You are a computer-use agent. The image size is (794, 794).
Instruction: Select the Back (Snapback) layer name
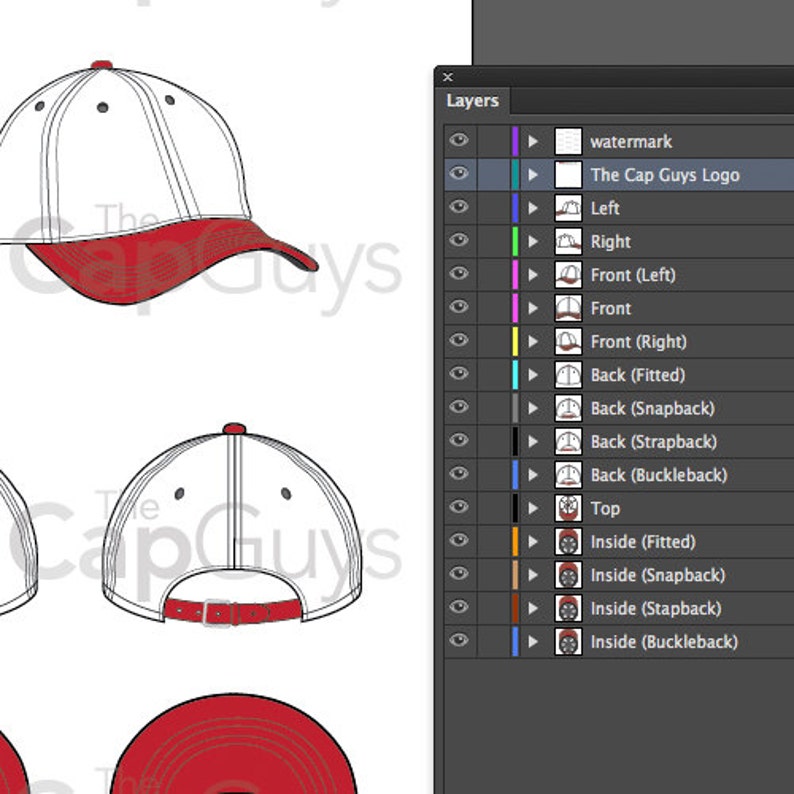pos(653,409)
